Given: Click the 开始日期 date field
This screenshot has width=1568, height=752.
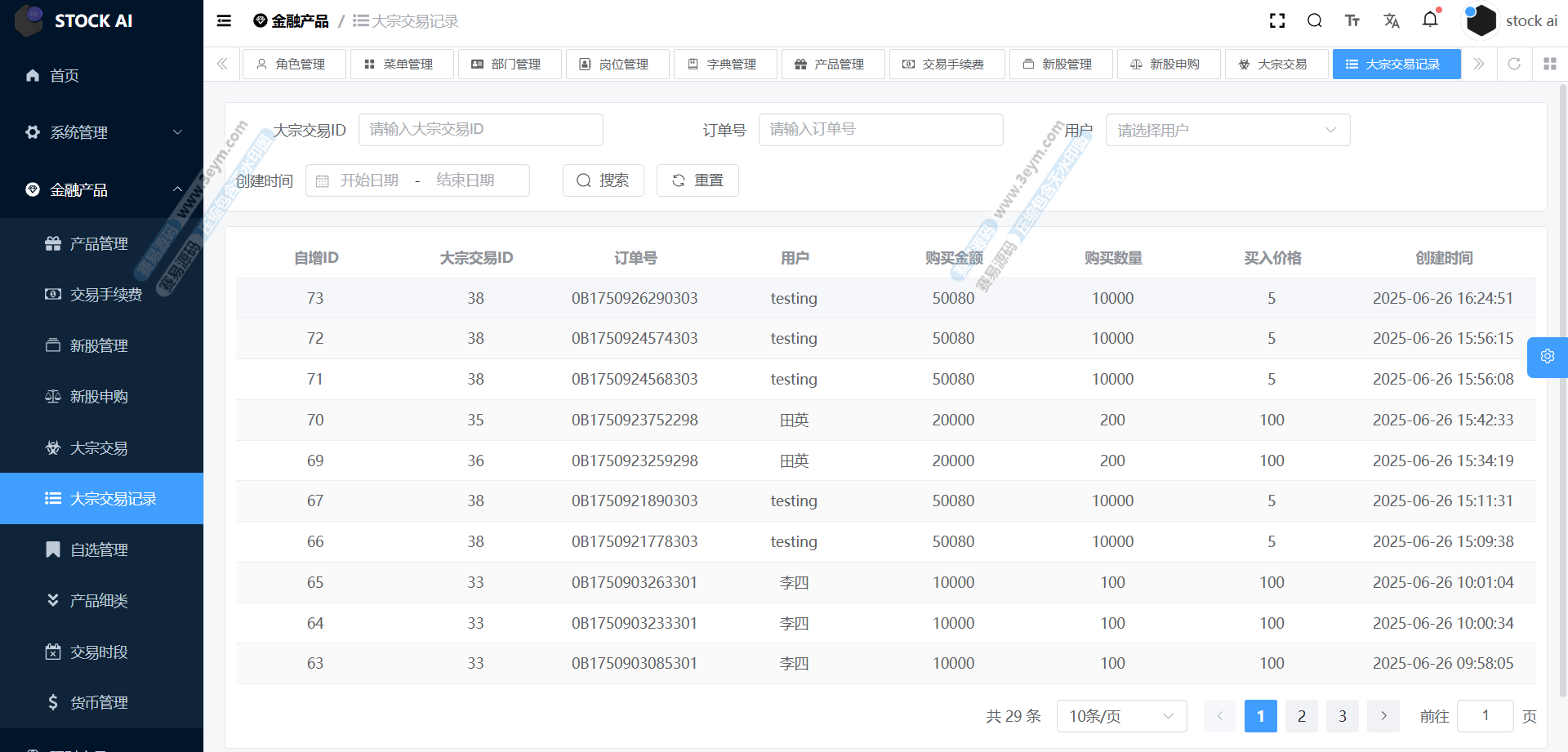Looking at the screenshot, I should pos(369,180).
